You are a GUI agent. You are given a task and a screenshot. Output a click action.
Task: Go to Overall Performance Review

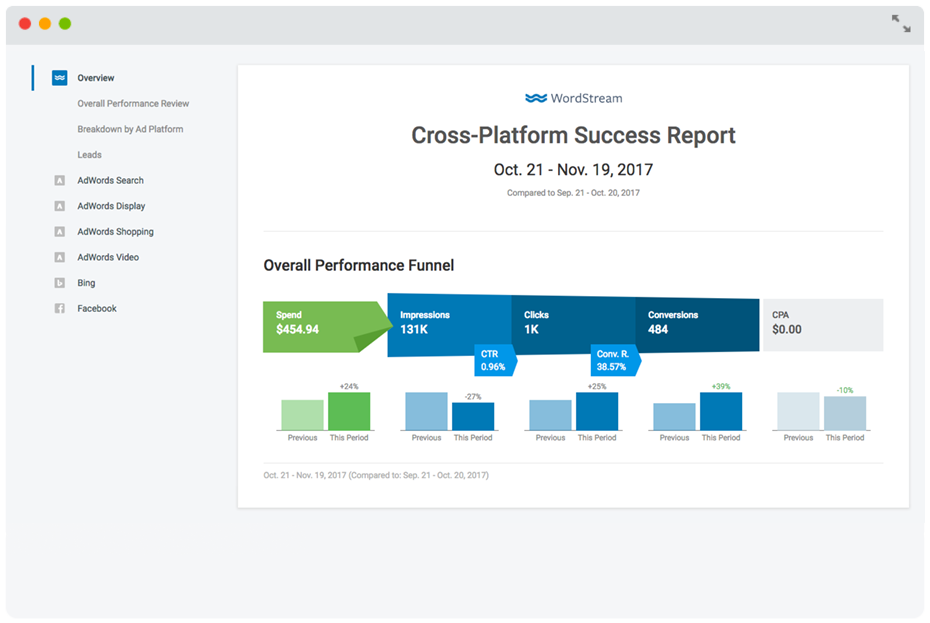(x=133, y=103)
